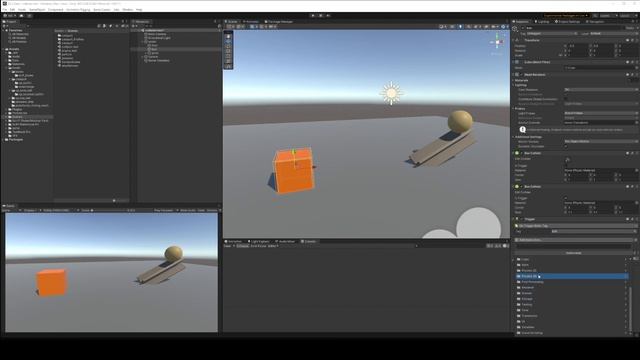Select the Rect tool in Scene overlay
Viewport: 640px width, 360px height.
pos(228,56)
